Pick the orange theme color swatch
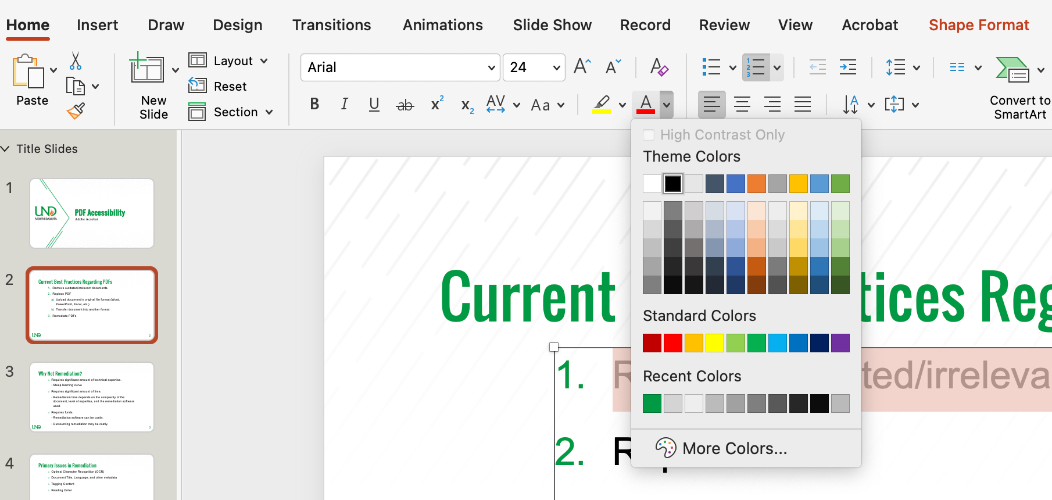The width and height of the screenshot is (1052, 500). pos(756,183)
